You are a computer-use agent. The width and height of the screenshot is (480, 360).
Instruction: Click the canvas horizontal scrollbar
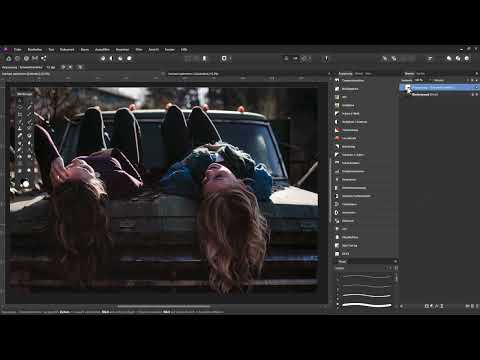(164, 306)
